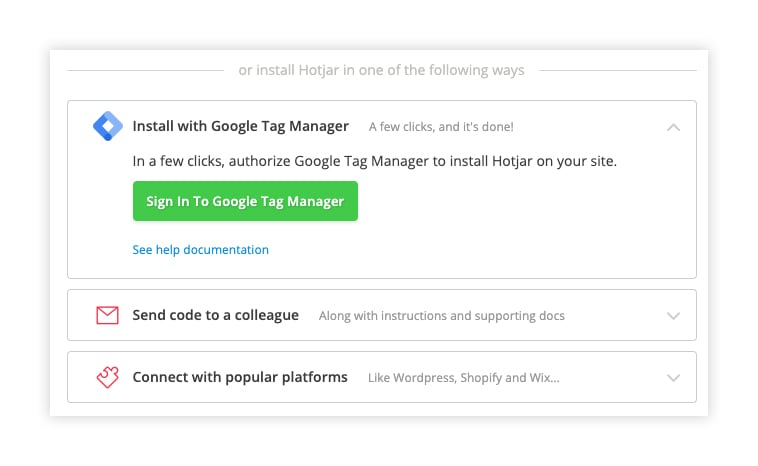Click the divider line left of header text
This screenshot has width=758, height=466.
146,71
